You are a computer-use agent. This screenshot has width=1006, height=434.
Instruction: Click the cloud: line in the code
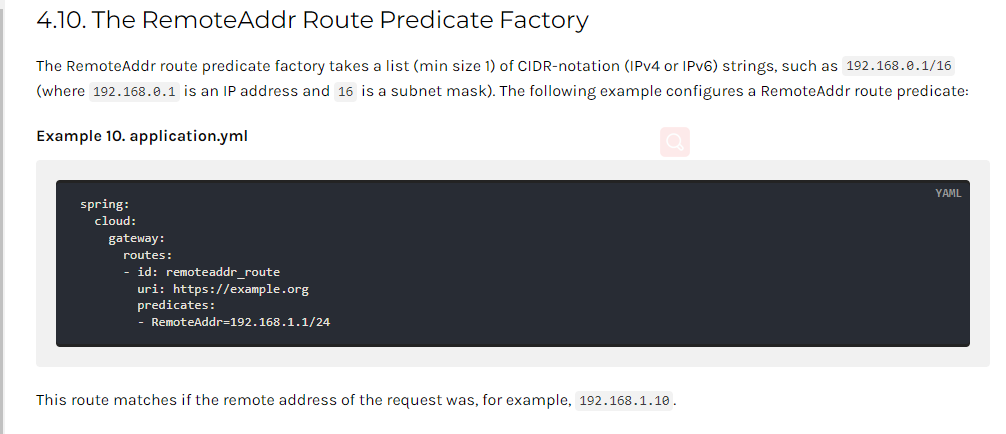115,221
